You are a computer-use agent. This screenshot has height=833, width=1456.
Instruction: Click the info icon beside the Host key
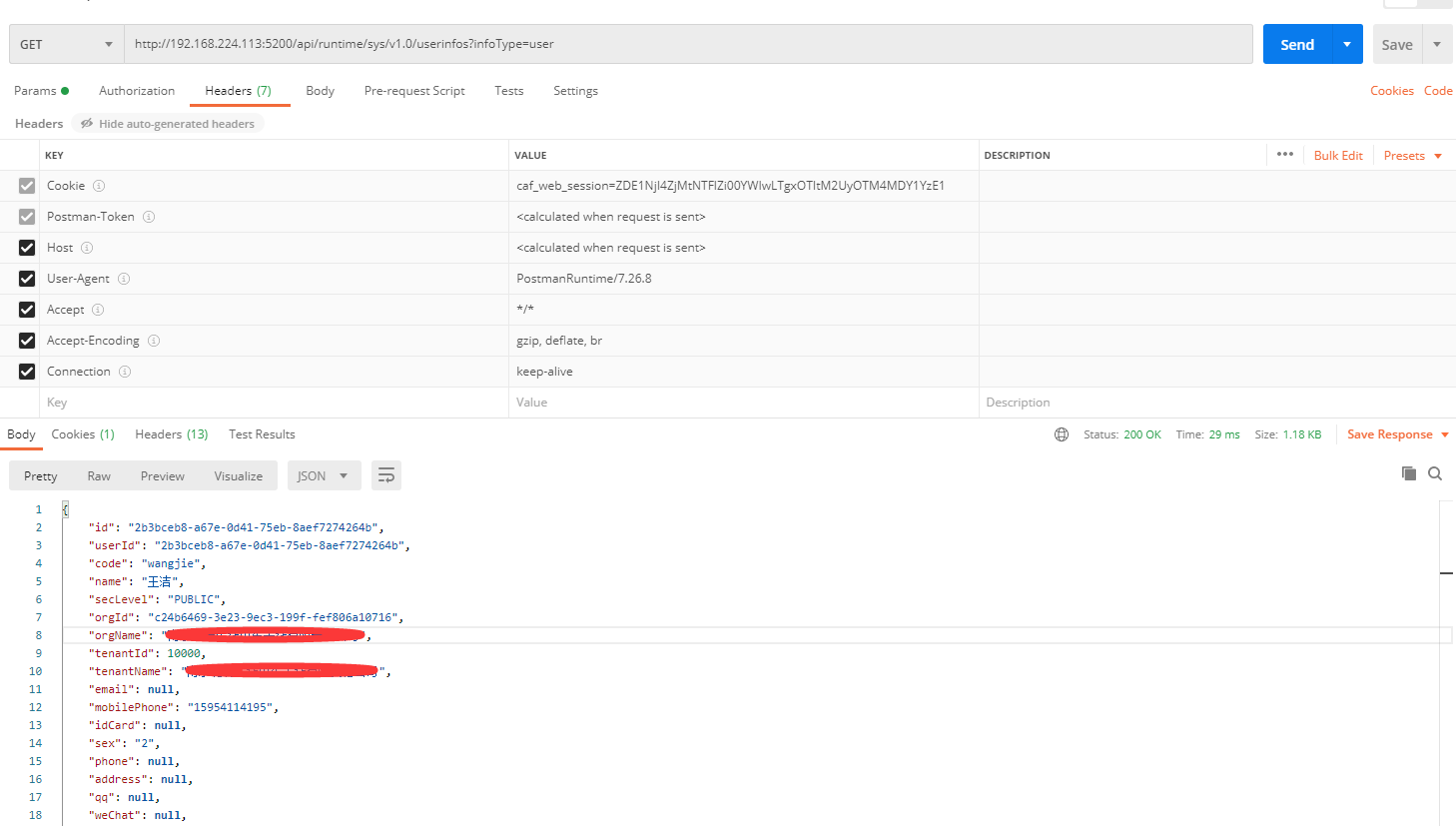pyautogui.click(x=87, y=247)
